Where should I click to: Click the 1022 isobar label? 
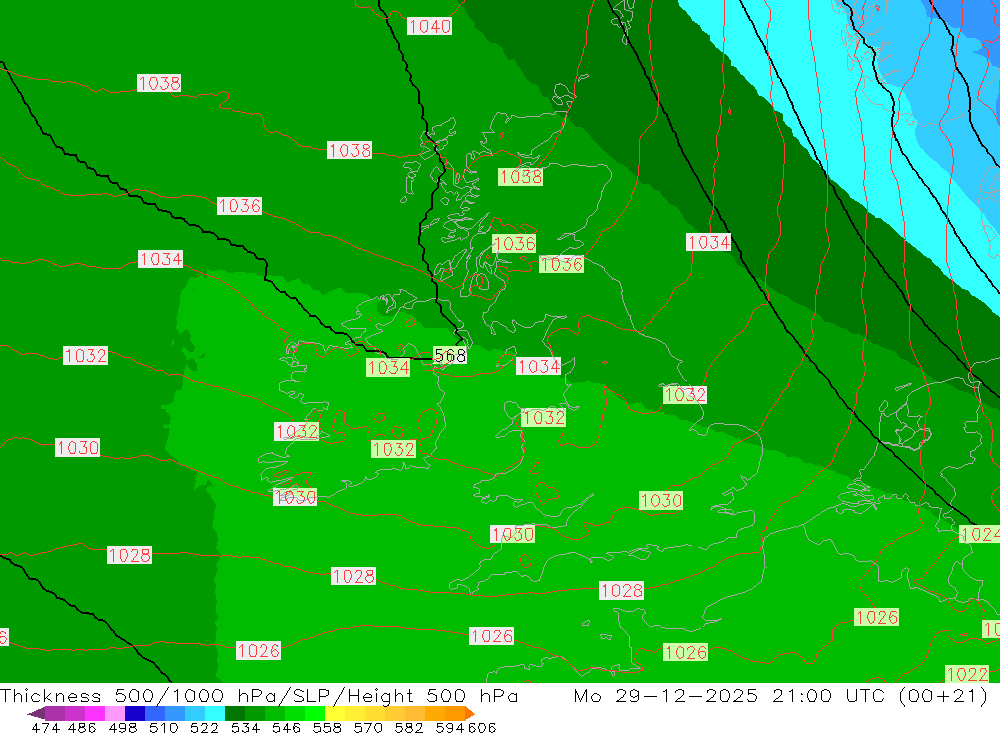pos(967,674)
